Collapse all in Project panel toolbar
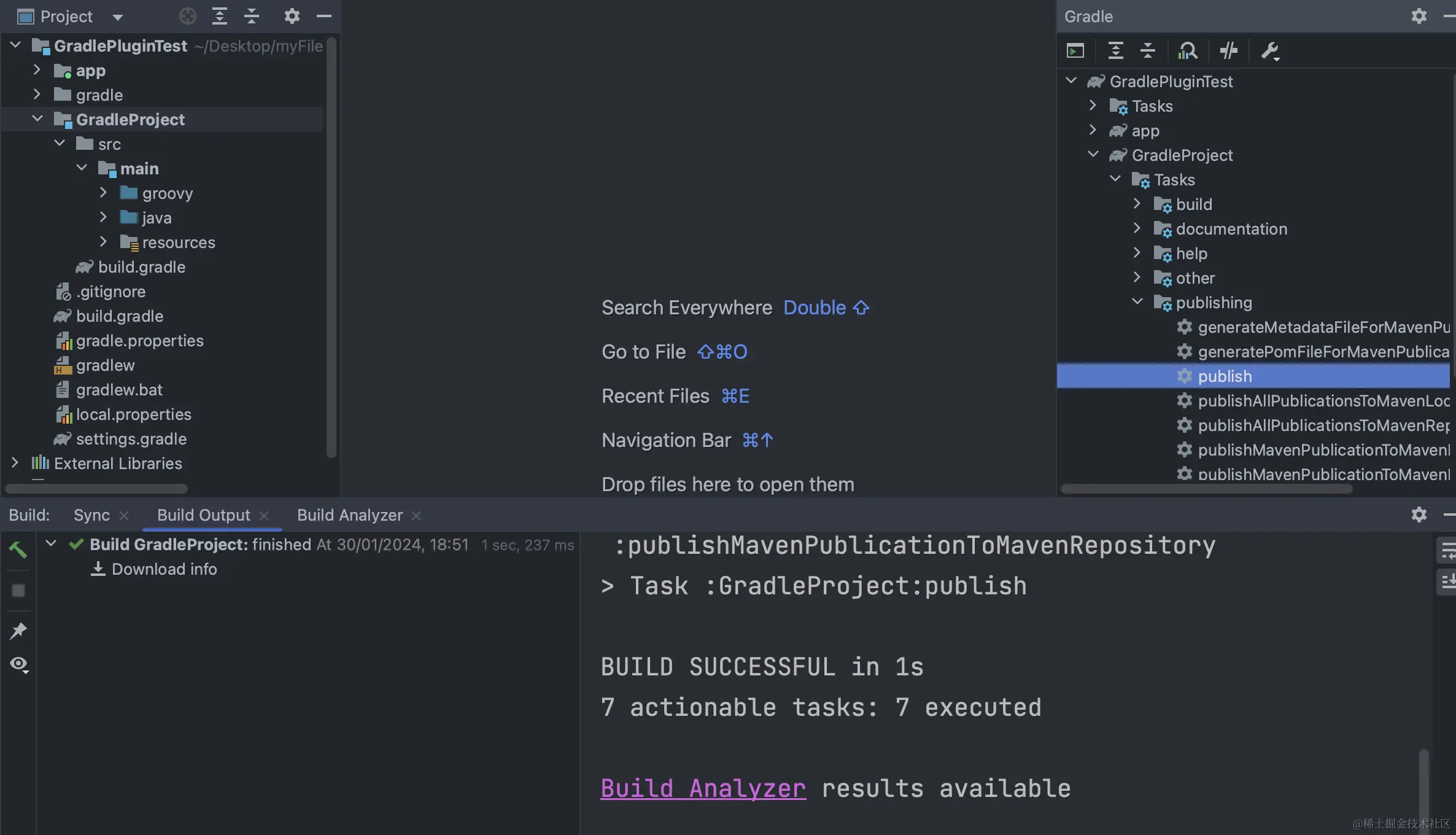This screenshot has height=835, width=1456. [252, 17]
